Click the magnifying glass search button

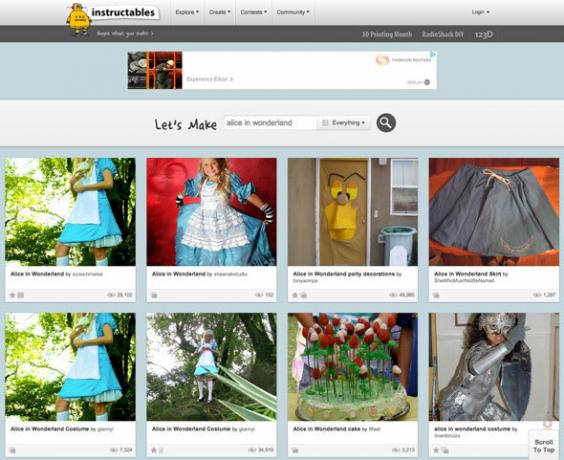[386, 123]
